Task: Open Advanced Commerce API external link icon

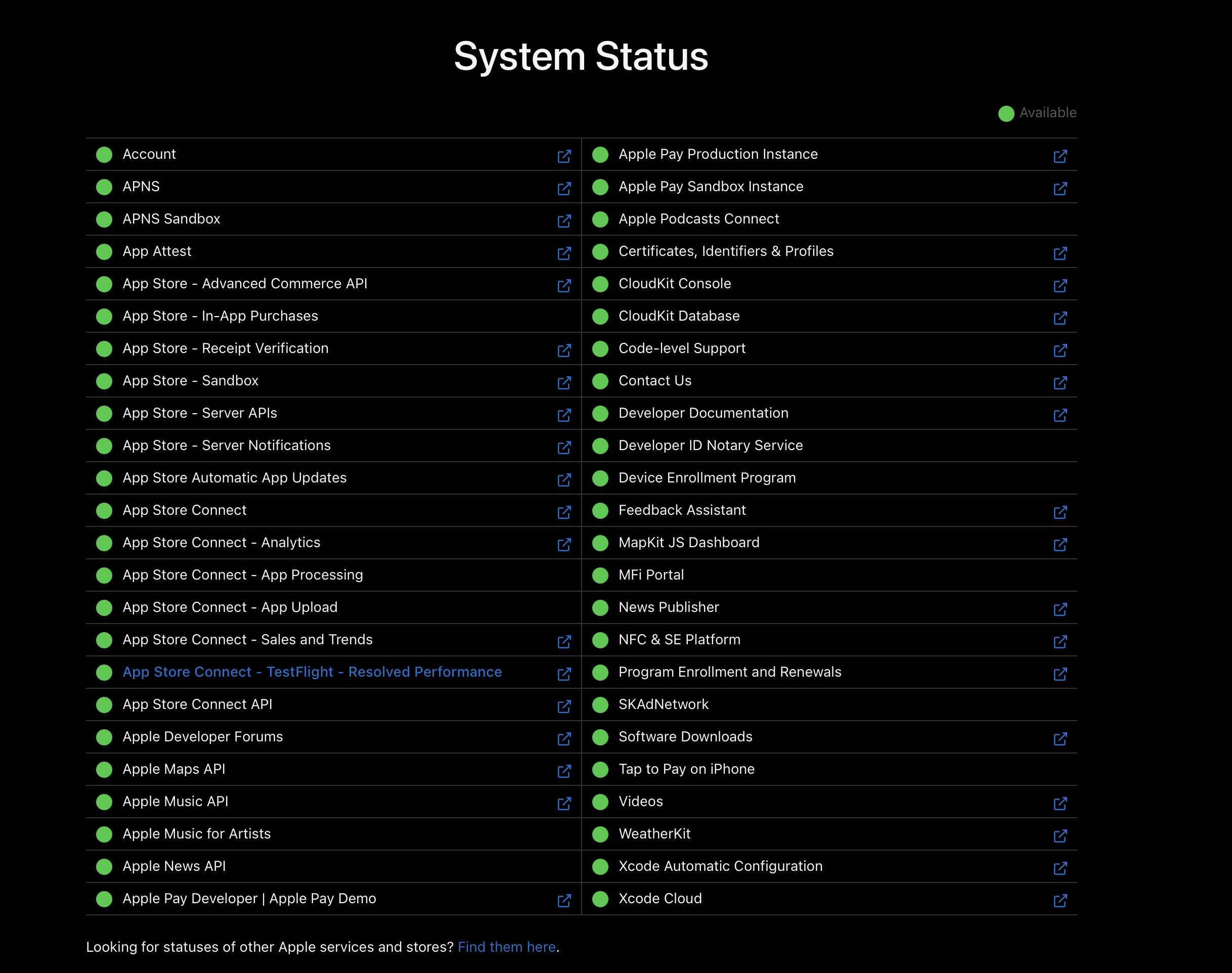Action: [x=564, y=285]
